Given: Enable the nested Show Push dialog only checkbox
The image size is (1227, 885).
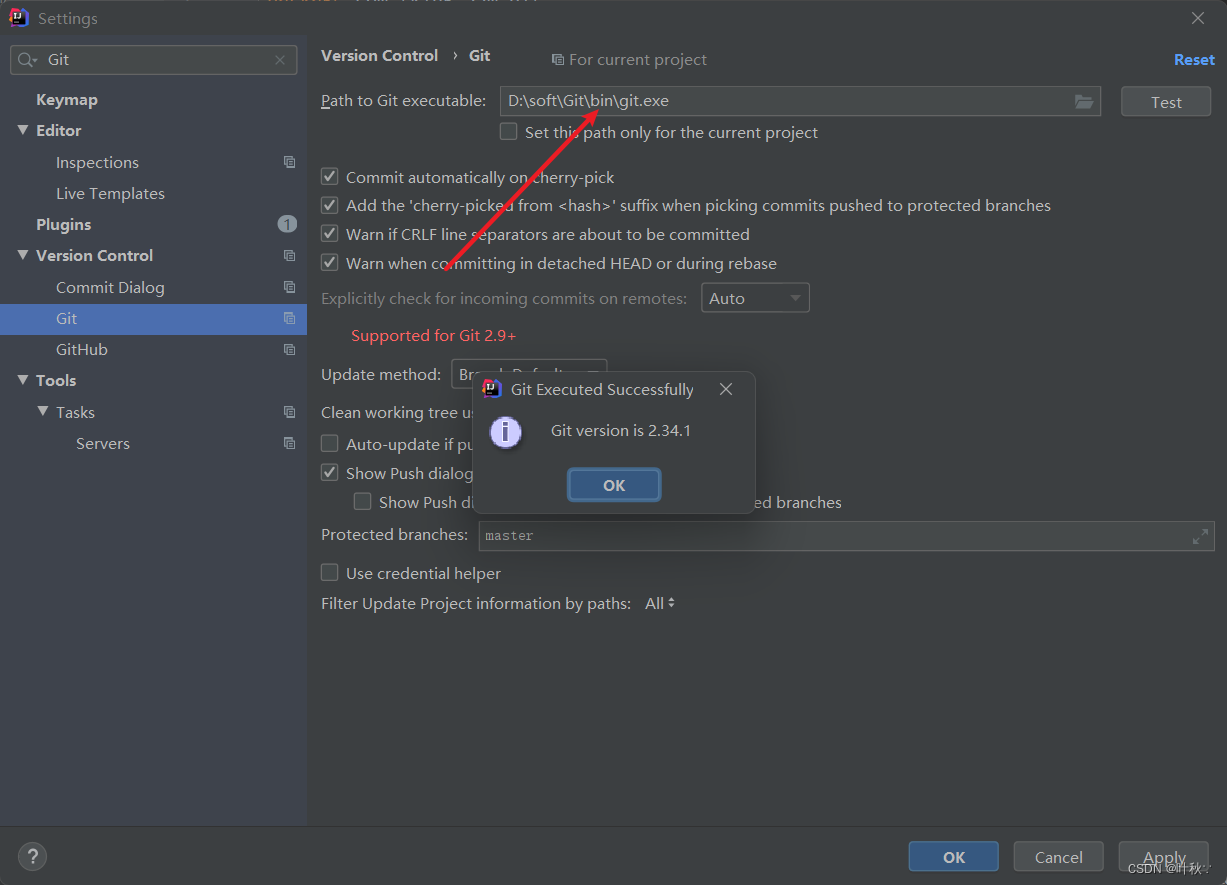Looking at the screenshot, I should [362, 501].
